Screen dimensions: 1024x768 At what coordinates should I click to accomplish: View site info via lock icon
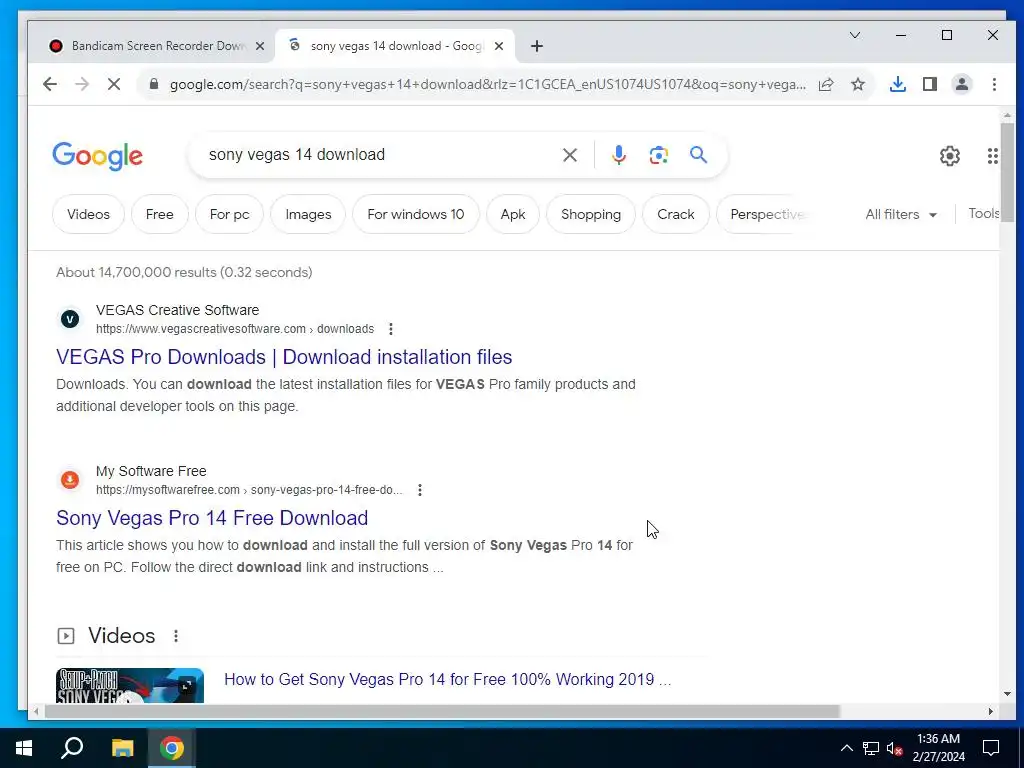click(154, 84)
